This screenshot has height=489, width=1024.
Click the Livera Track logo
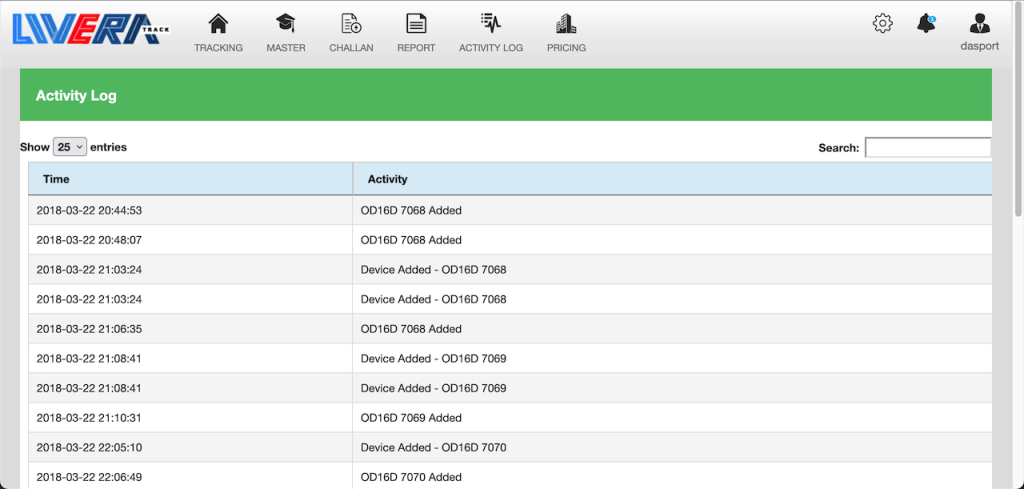pyautogui.click(x=91, y=28)
